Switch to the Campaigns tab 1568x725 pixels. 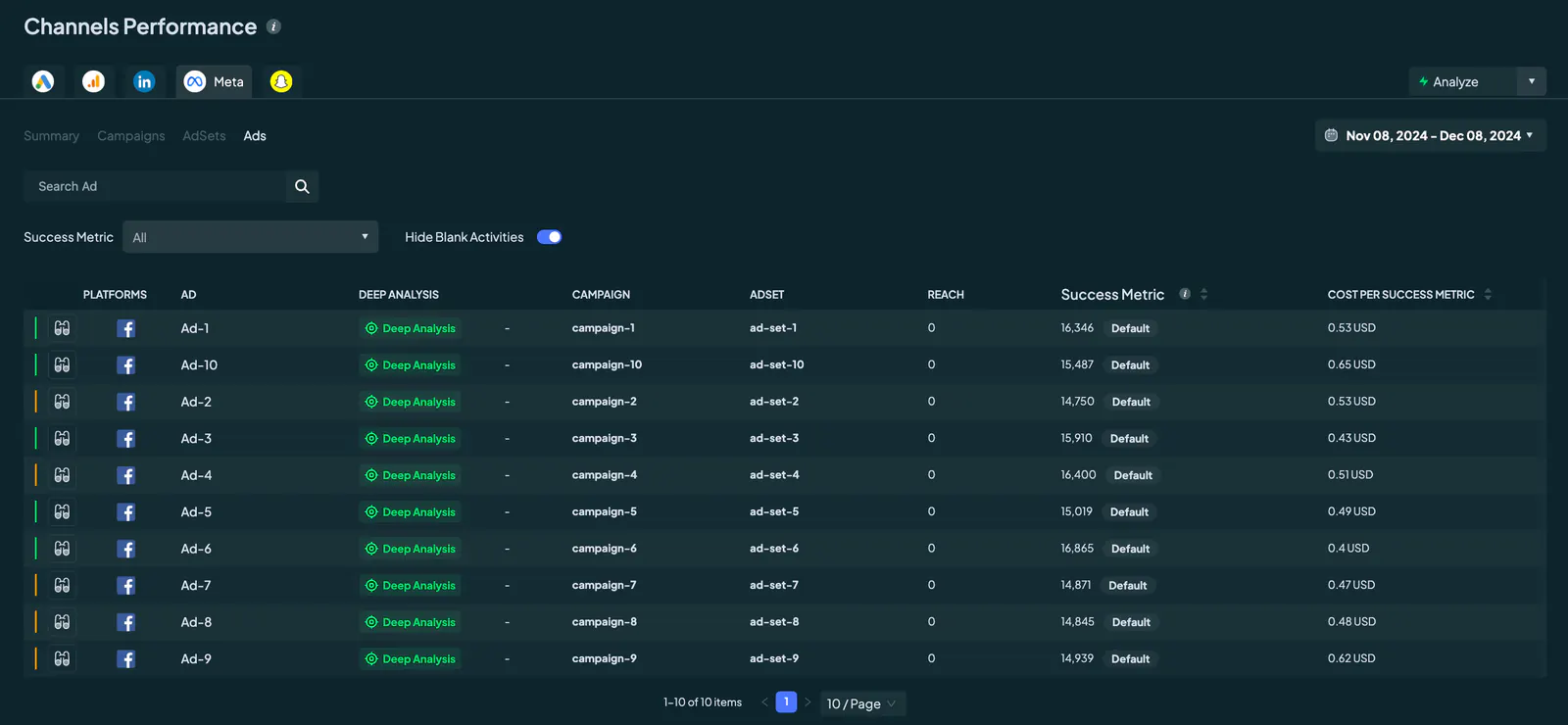tap(131, 135)
